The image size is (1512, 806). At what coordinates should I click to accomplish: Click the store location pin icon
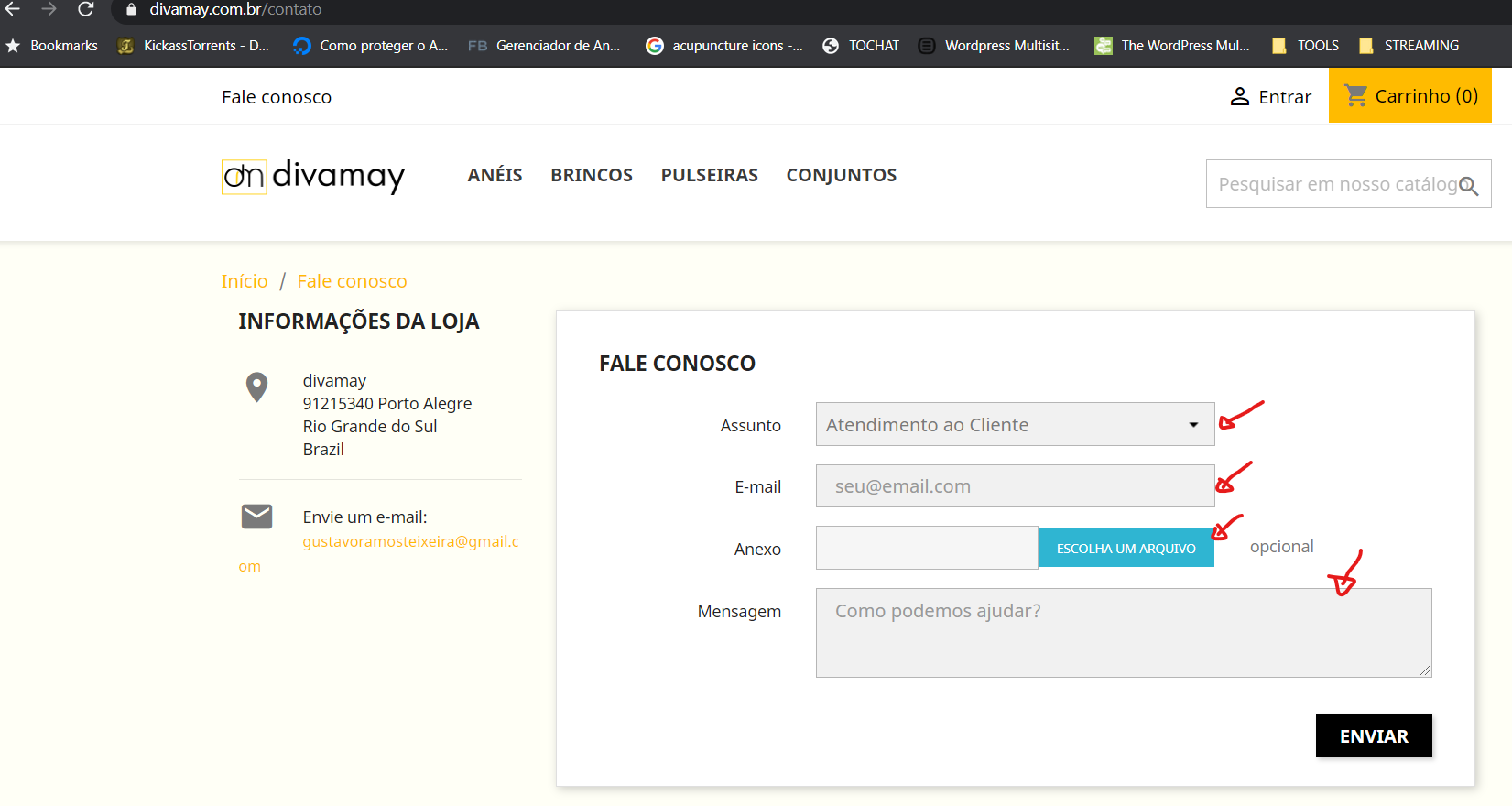(257, 387)
